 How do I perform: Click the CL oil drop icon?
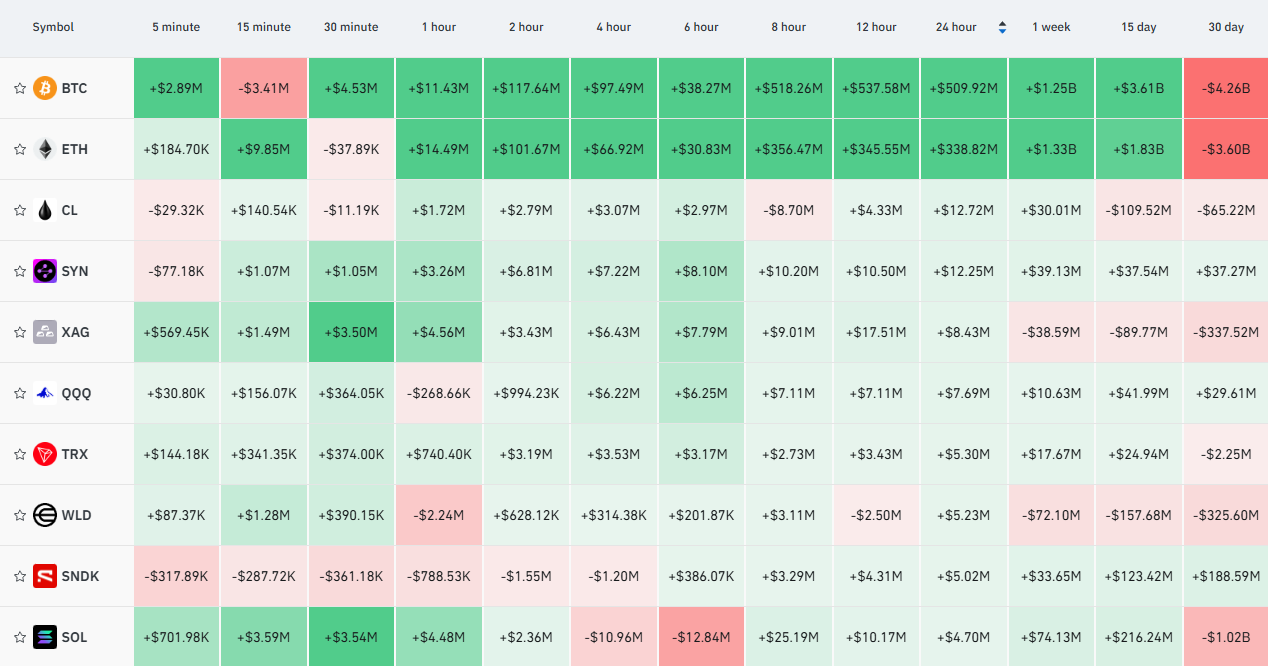coord(45,210)
